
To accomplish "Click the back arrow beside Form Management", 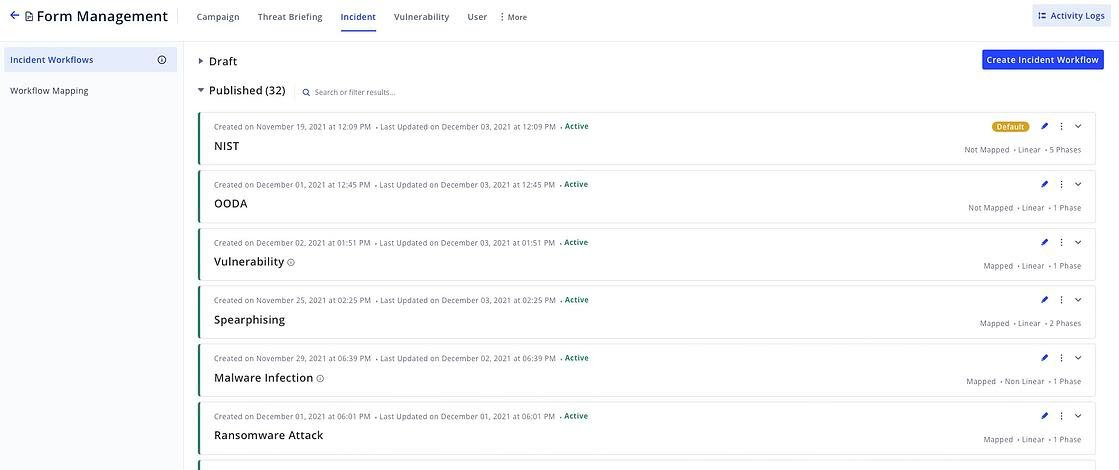I will 14,16.
